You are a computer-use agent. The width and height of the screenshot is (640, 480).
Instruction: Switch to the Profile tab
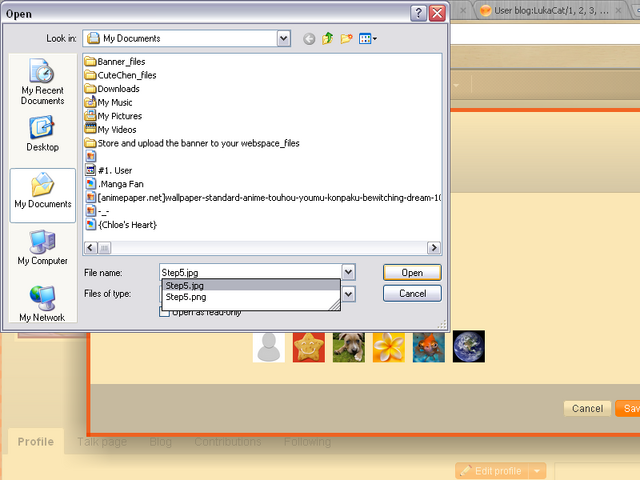pyautogui.click(x=36, y=442)
